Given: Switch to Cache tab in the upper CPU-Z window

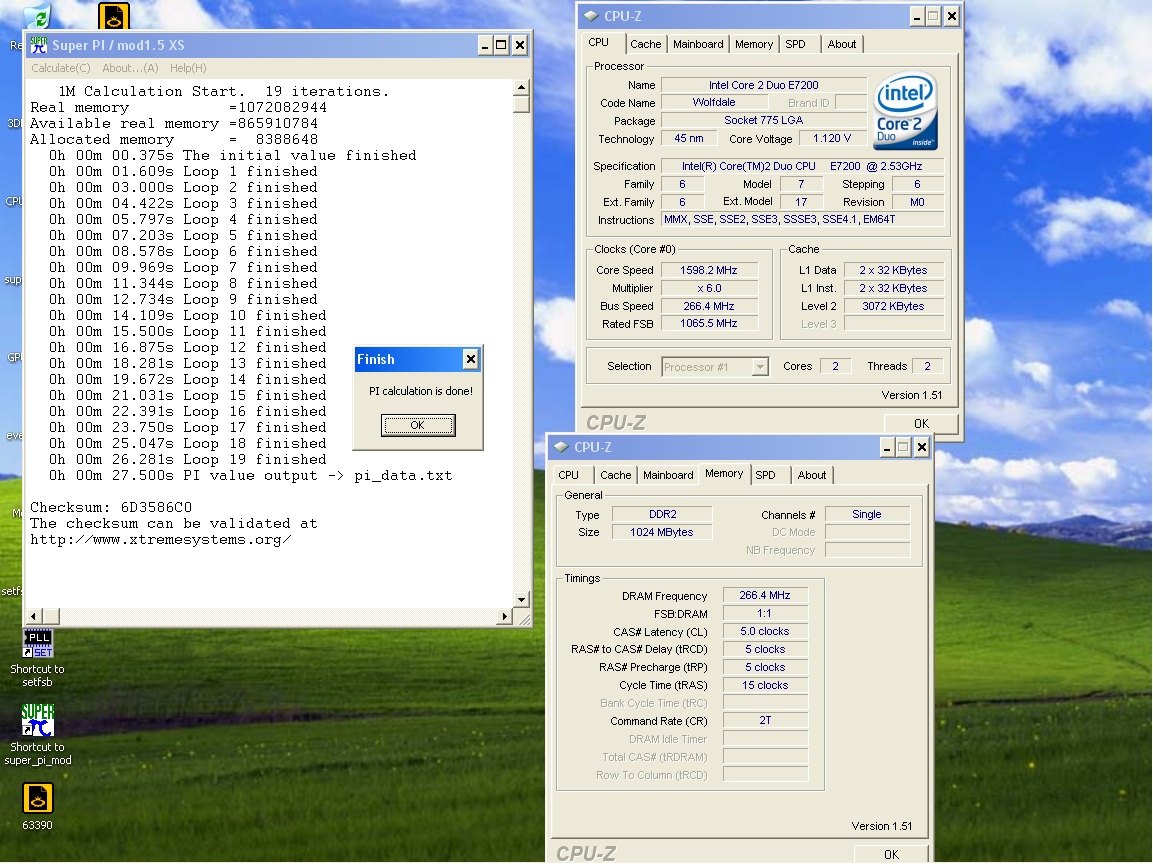Looking at the screenshot, I should 645,44.
